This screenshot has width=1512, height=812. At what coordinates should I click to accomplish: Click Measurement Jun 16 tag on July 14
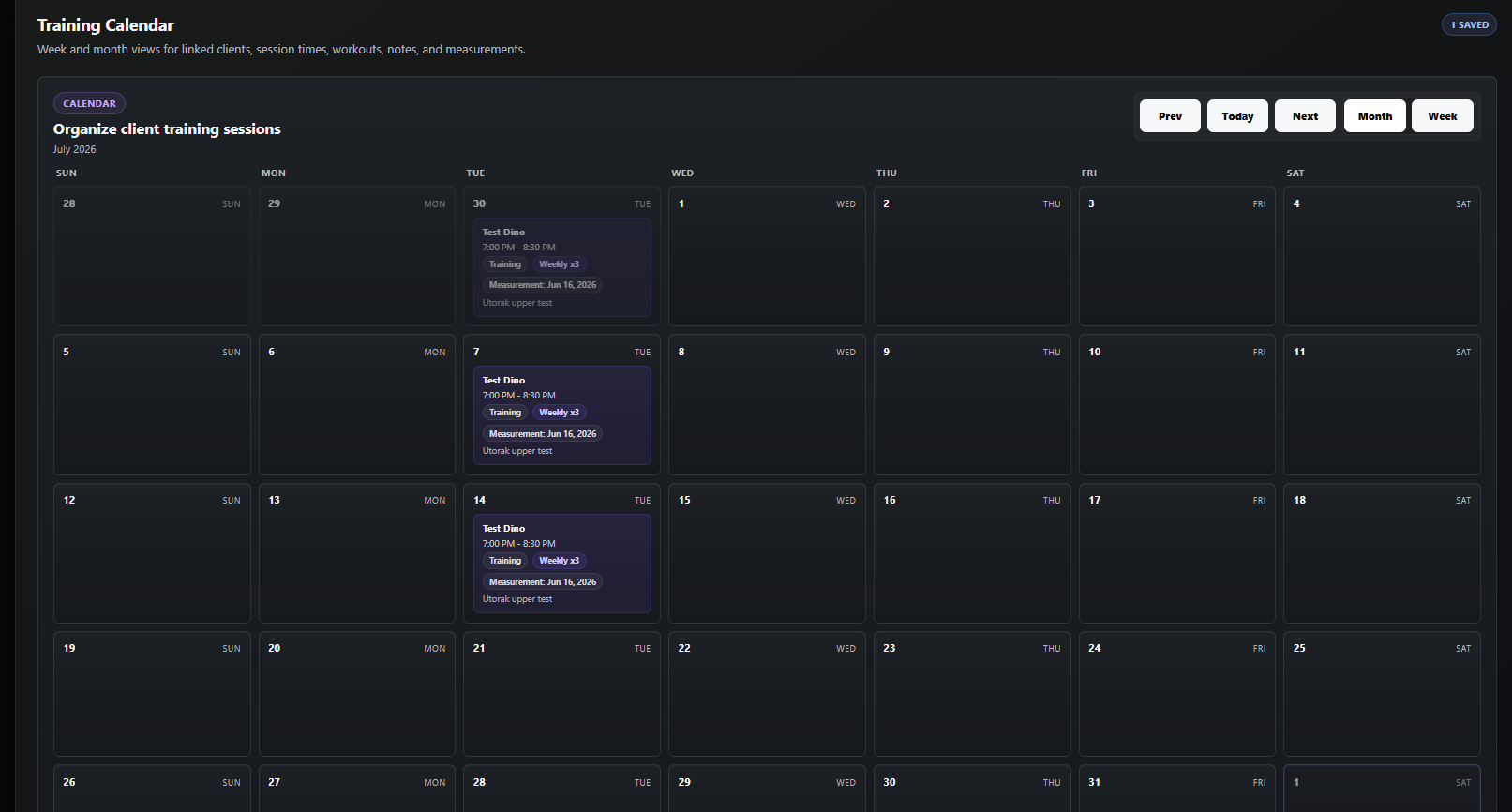pos(543,582)
